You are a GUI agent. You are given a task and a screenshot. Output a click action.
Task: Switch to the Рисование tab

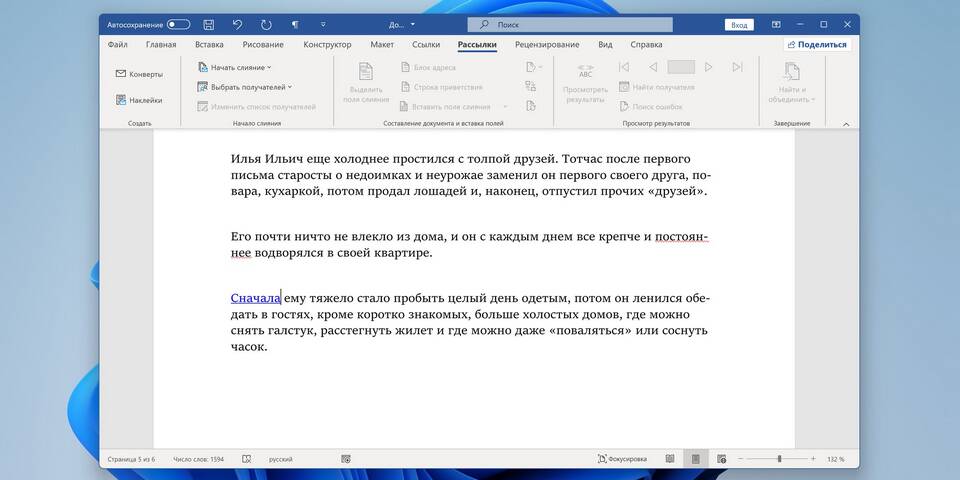click(x=263, y=45)
